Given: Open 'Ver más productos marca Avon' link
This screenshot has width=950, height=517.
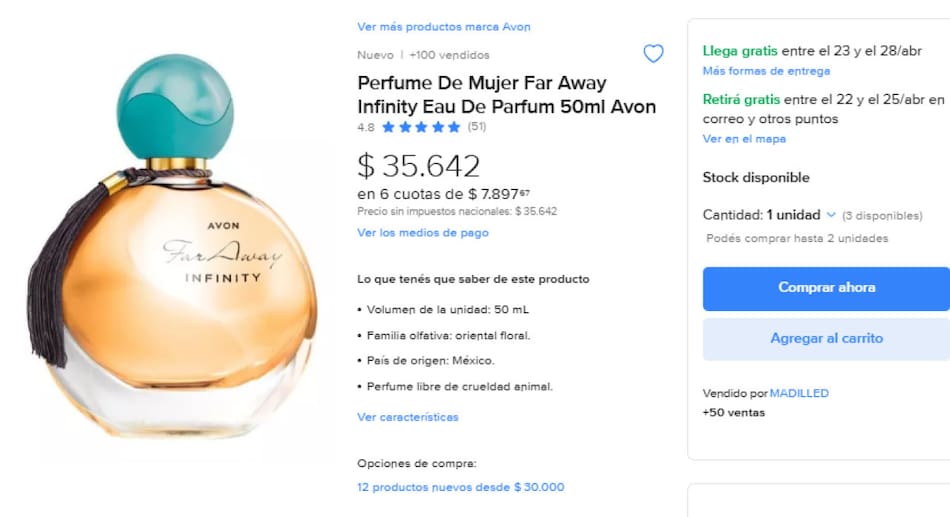Looking at the screenshot, I should tap(444, 27).
